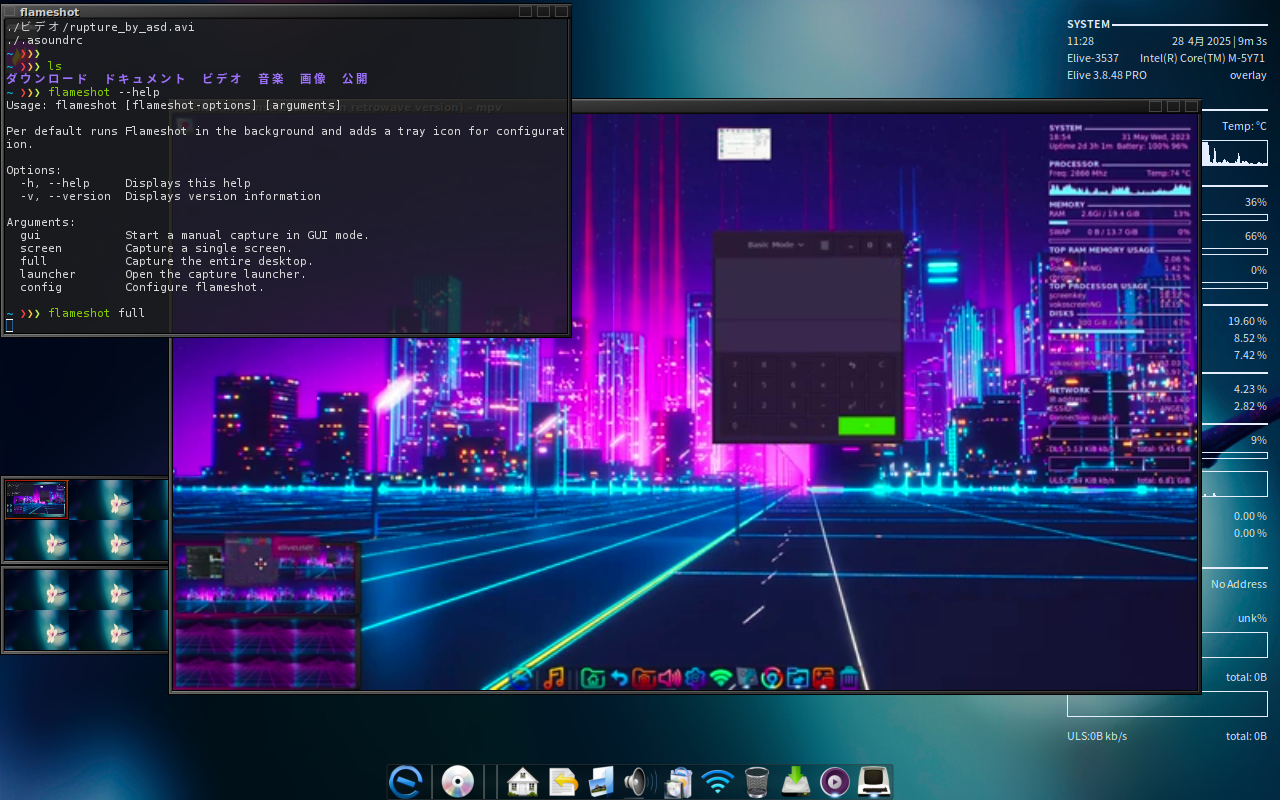Click the green download arrow drive icon

pyautogui.click(x=795, y=781)
